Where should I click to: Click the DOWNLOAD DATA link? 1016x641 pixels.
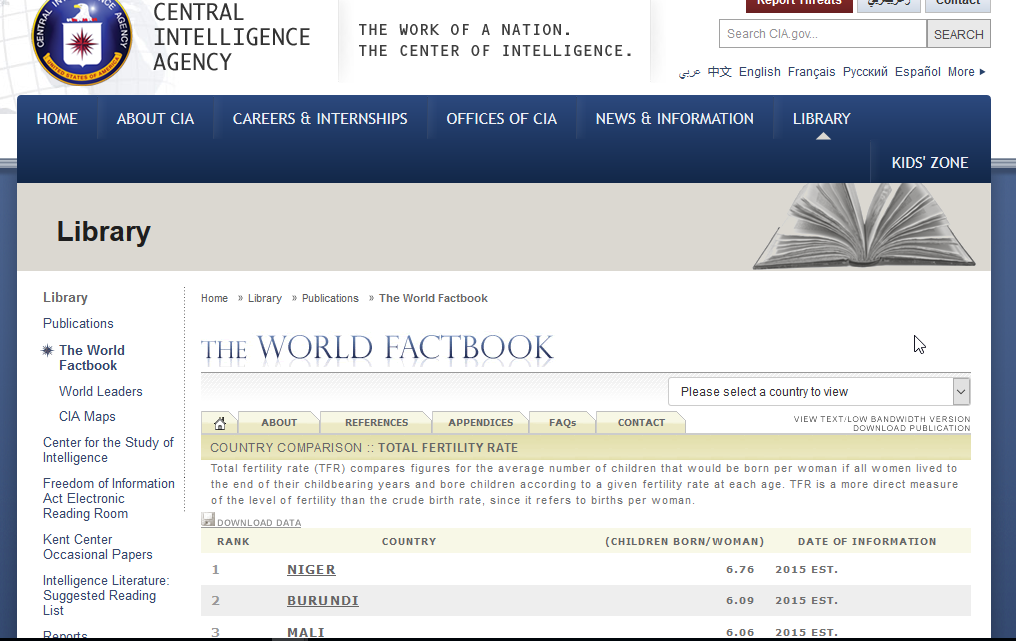[x=259, y=522]
